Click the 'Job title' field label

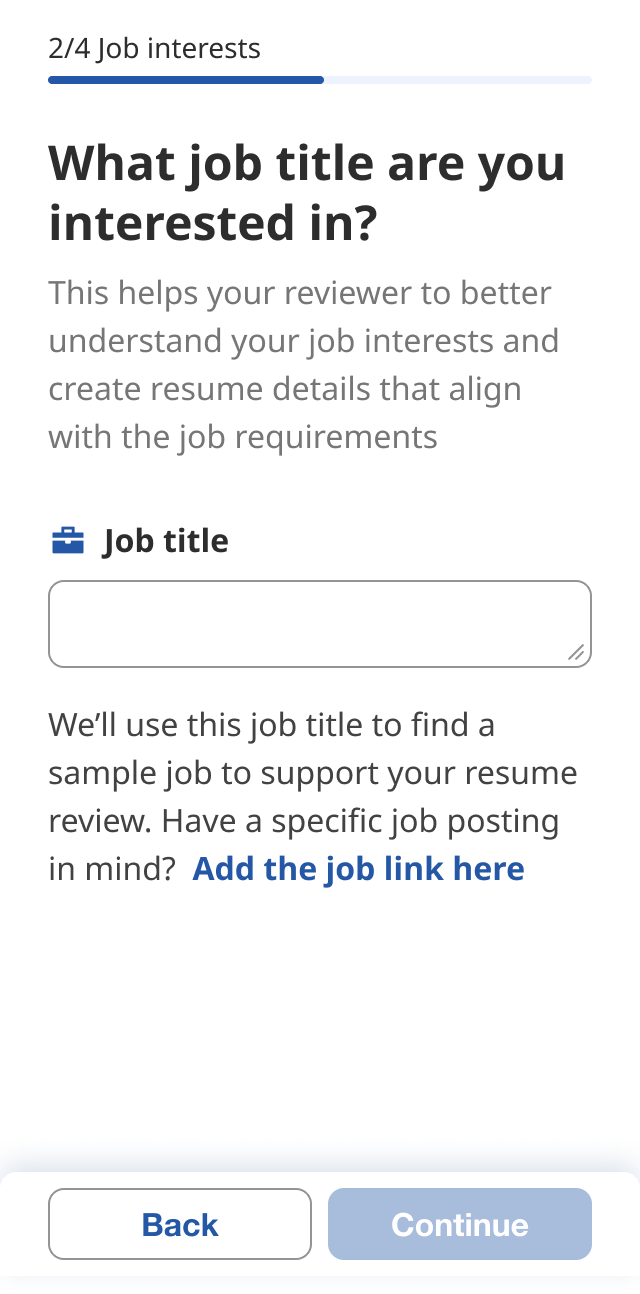coord(165,541)
